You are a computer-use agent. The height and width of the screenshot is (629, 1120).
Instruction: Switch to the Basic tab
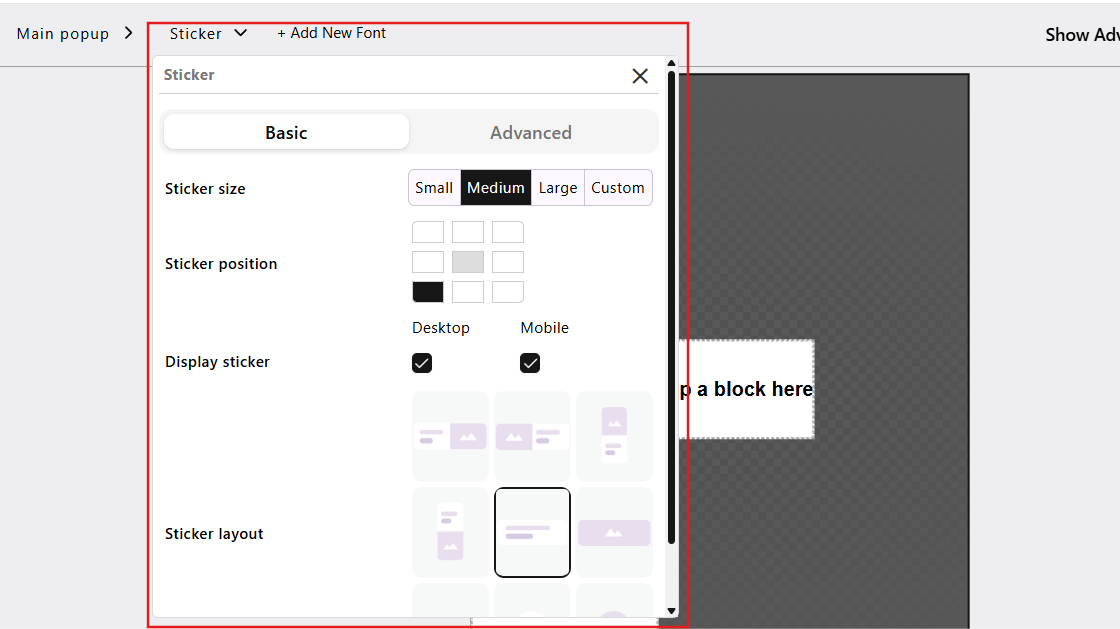[x=286, y=132]
